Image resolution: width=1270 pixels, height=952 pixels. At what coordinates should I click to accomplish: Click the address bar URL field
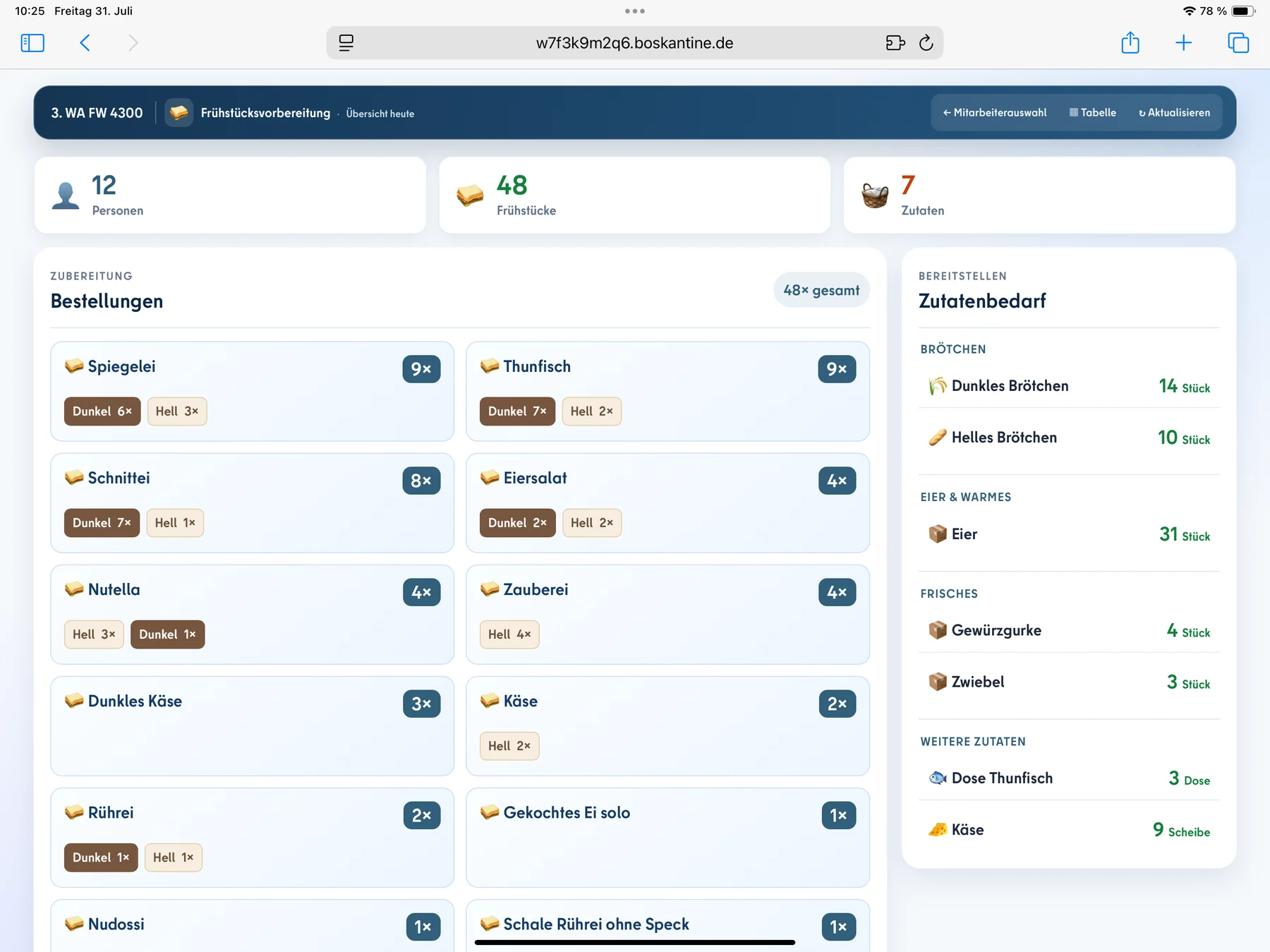[x=634, y=43]
